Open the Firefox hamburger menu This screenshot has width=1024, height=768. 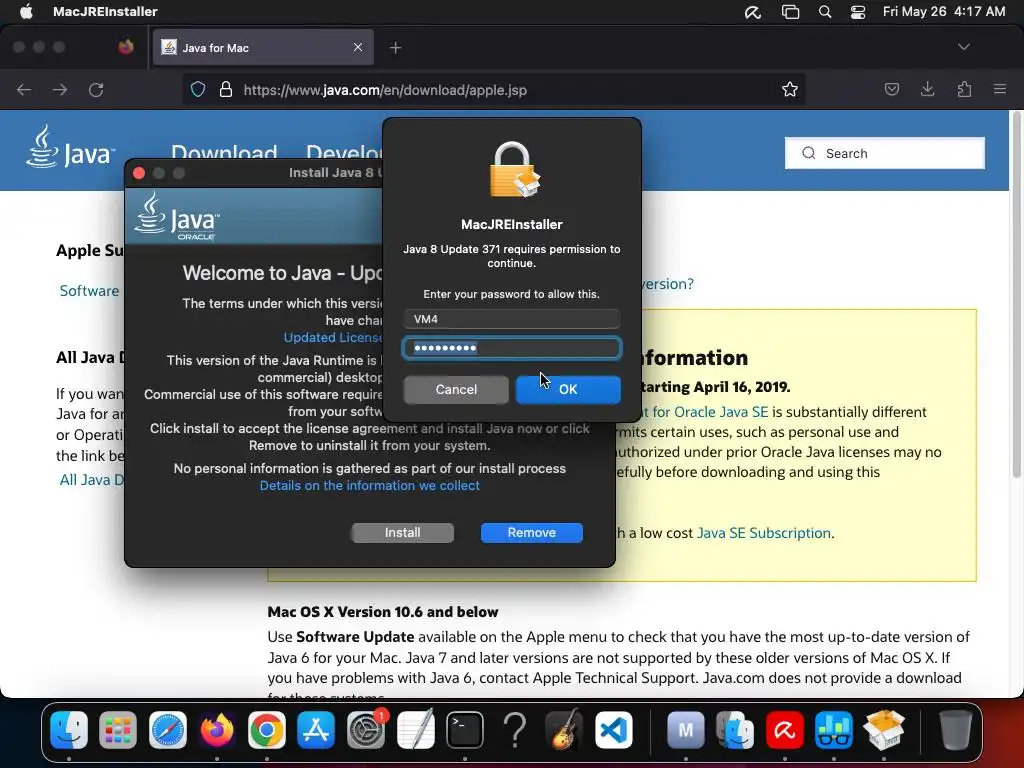click(1000, 89)
